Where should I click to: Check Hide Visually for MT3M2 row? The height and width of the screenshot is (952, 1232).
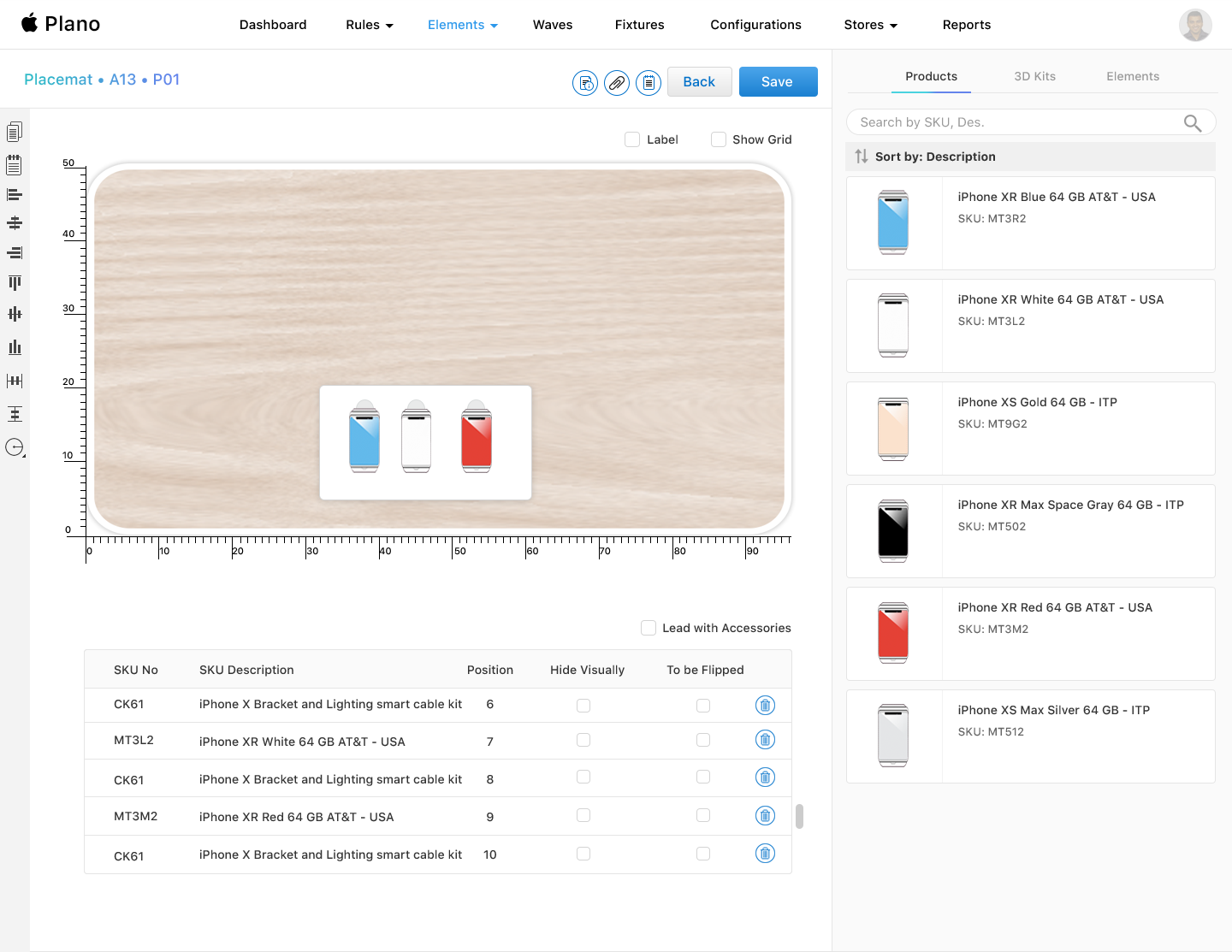point(583,815)
